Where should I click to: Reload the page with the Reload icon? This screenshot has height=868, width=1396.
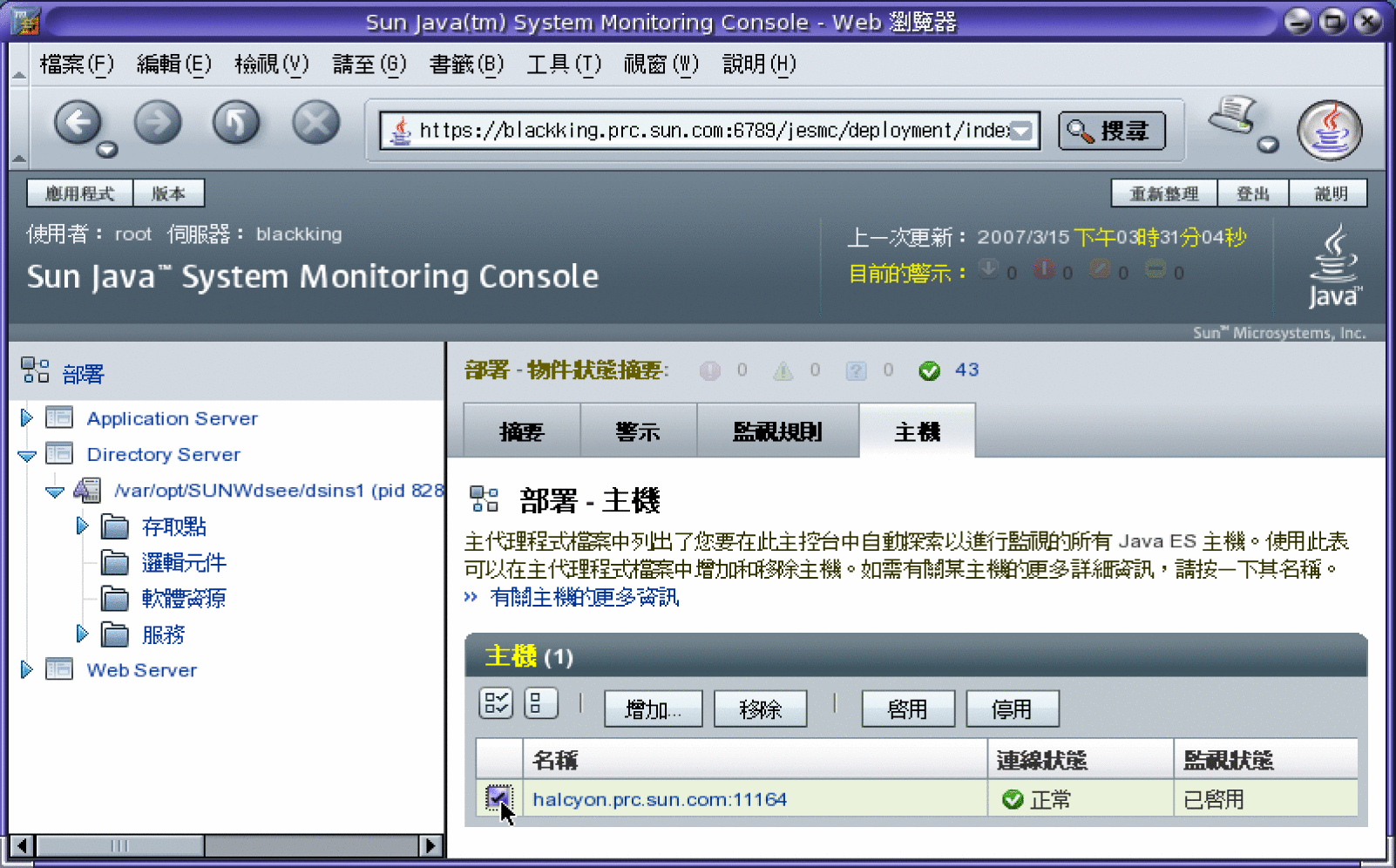236,123
